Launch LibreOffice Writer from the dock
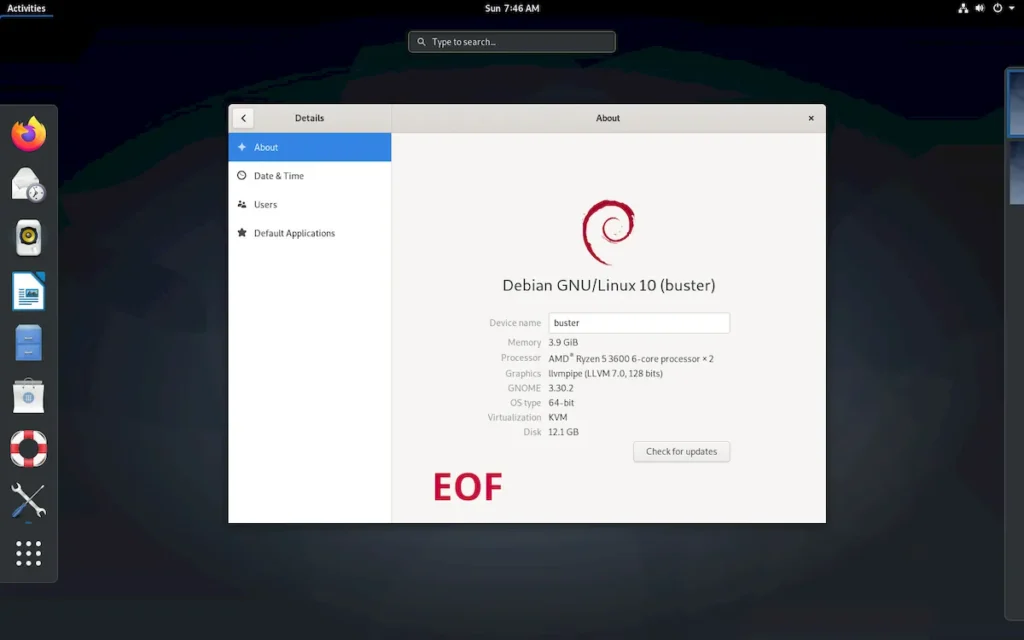Screen dimensions: 1024x640 point(28,291)
